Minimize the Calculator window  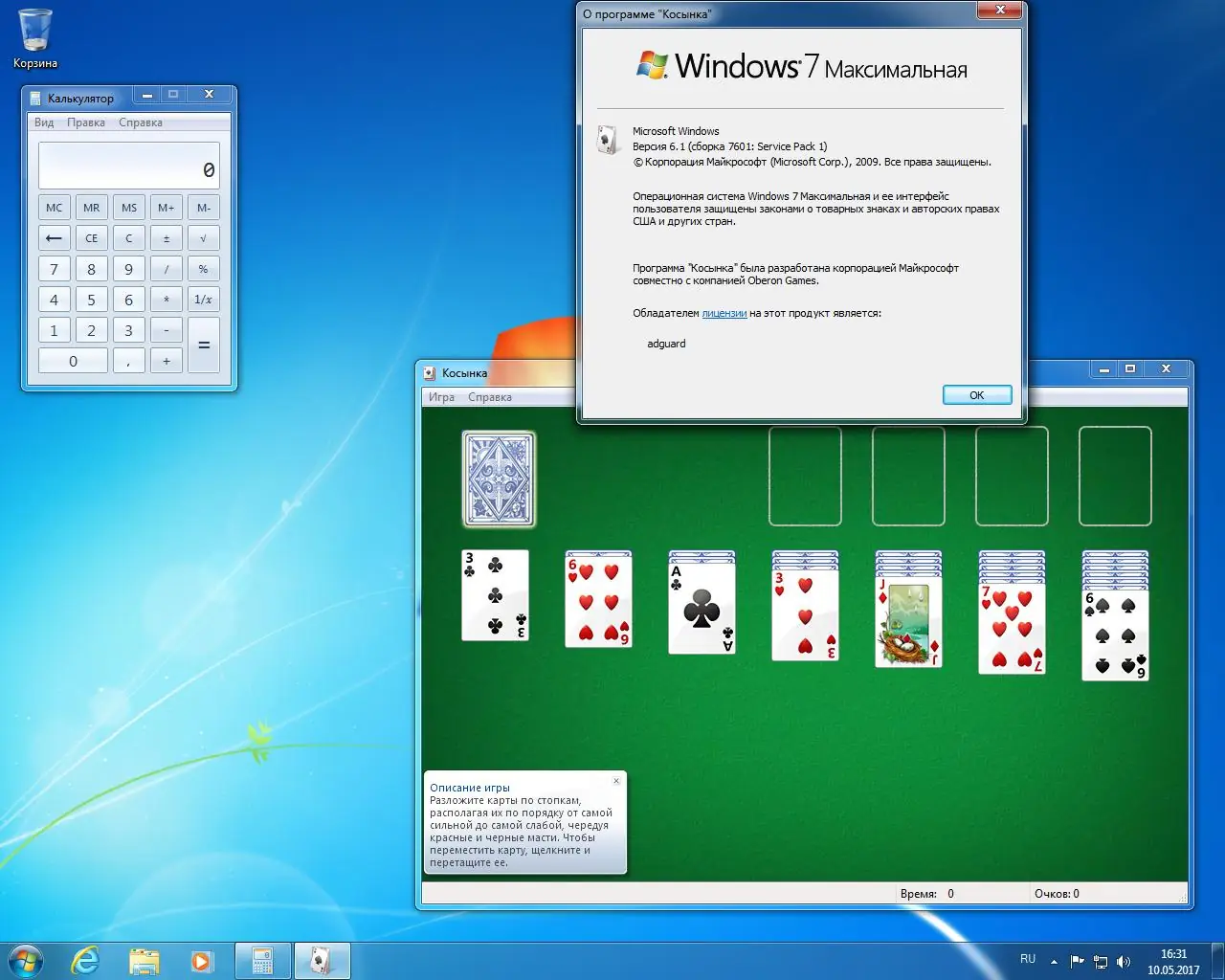[147, 95]
